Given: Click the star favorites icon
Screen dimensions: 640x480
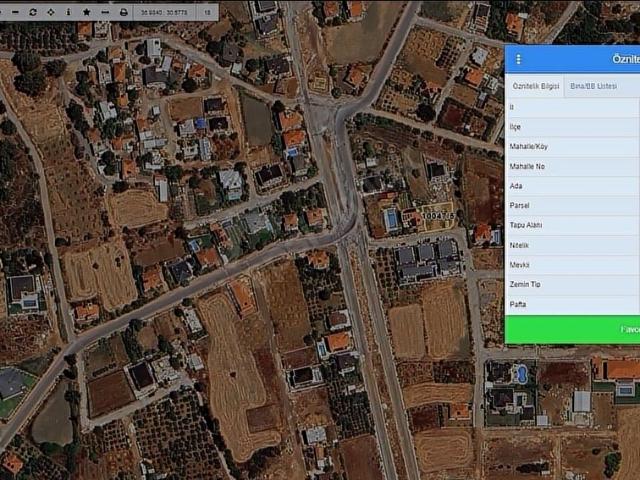Looking at the screenshot, I should tap(86, 12).
